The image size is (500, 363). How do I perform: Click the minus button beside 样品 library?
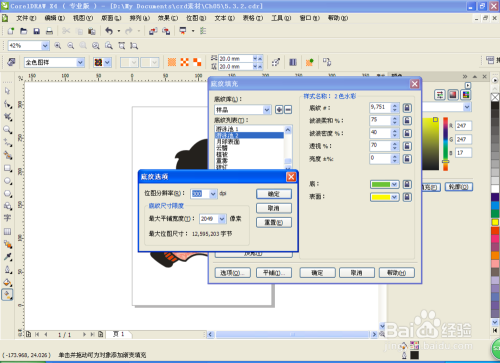(288, 110)
